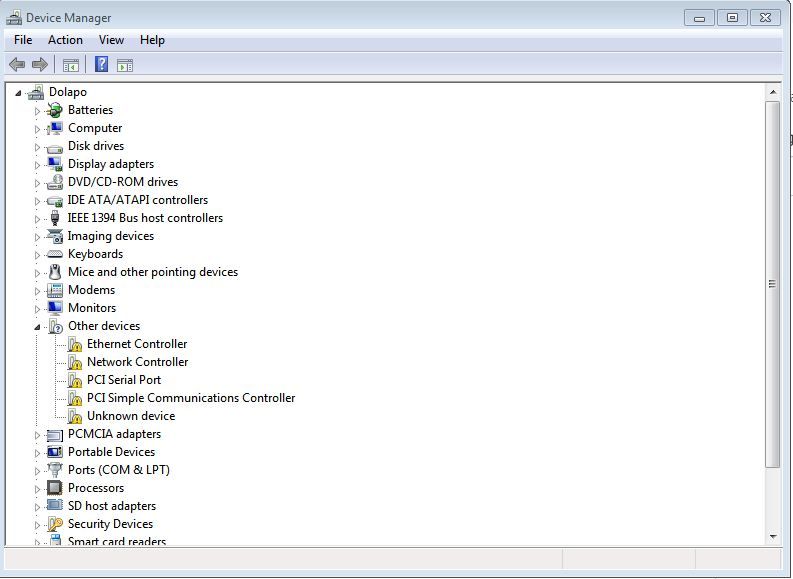Click the PCI Simple Communications Controller warning icon
The height and width of the screenshot is (579, 793).
[x=74, y=398]
